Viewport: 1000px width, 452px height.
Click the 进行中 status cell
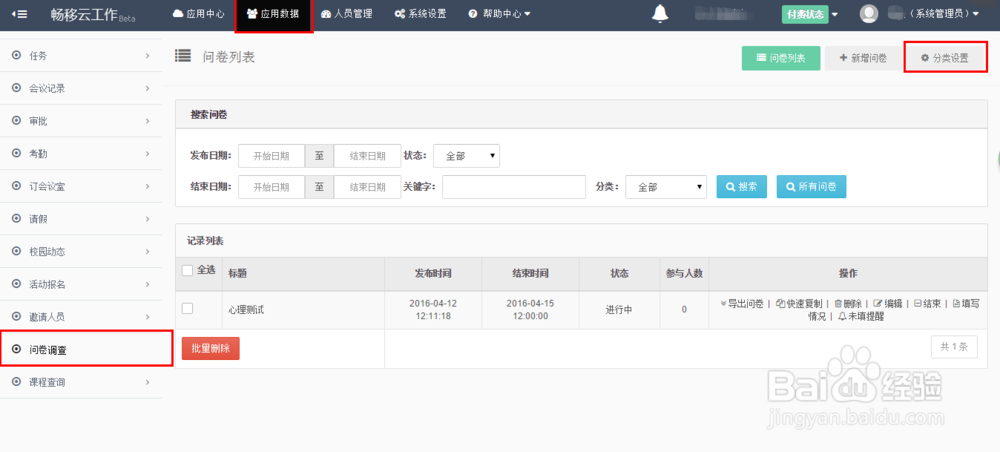[619, 310]
